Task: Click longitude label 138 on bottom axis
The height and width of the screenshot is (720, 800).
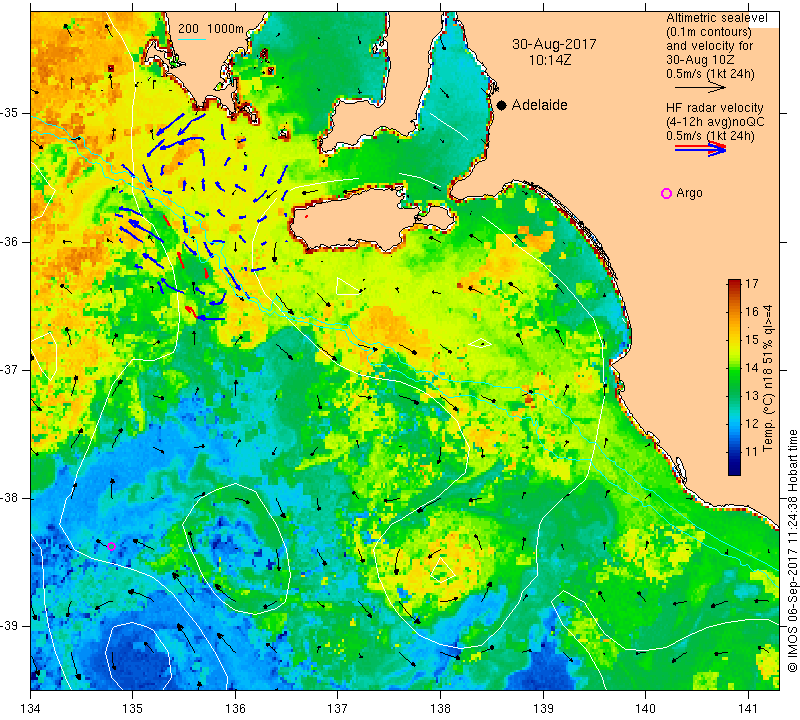Action: click(x=440, y=708)
